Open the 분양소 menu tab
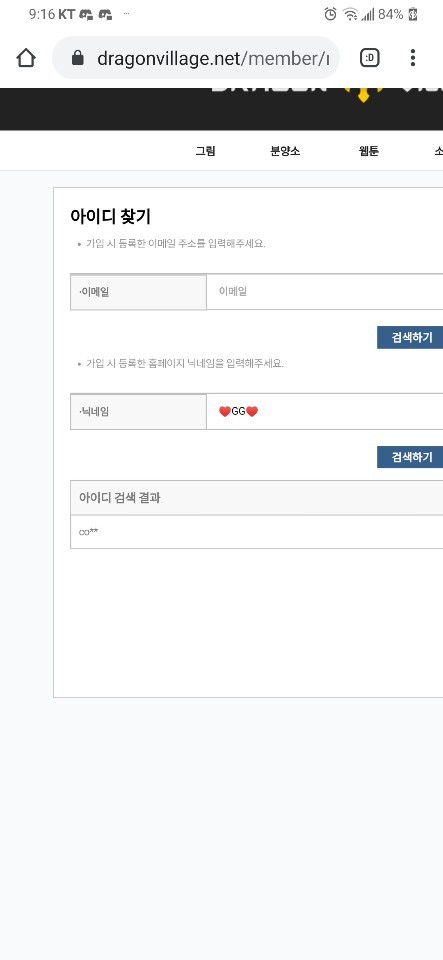The height and width of the screenshot is (960, 443). pos(285,151)
